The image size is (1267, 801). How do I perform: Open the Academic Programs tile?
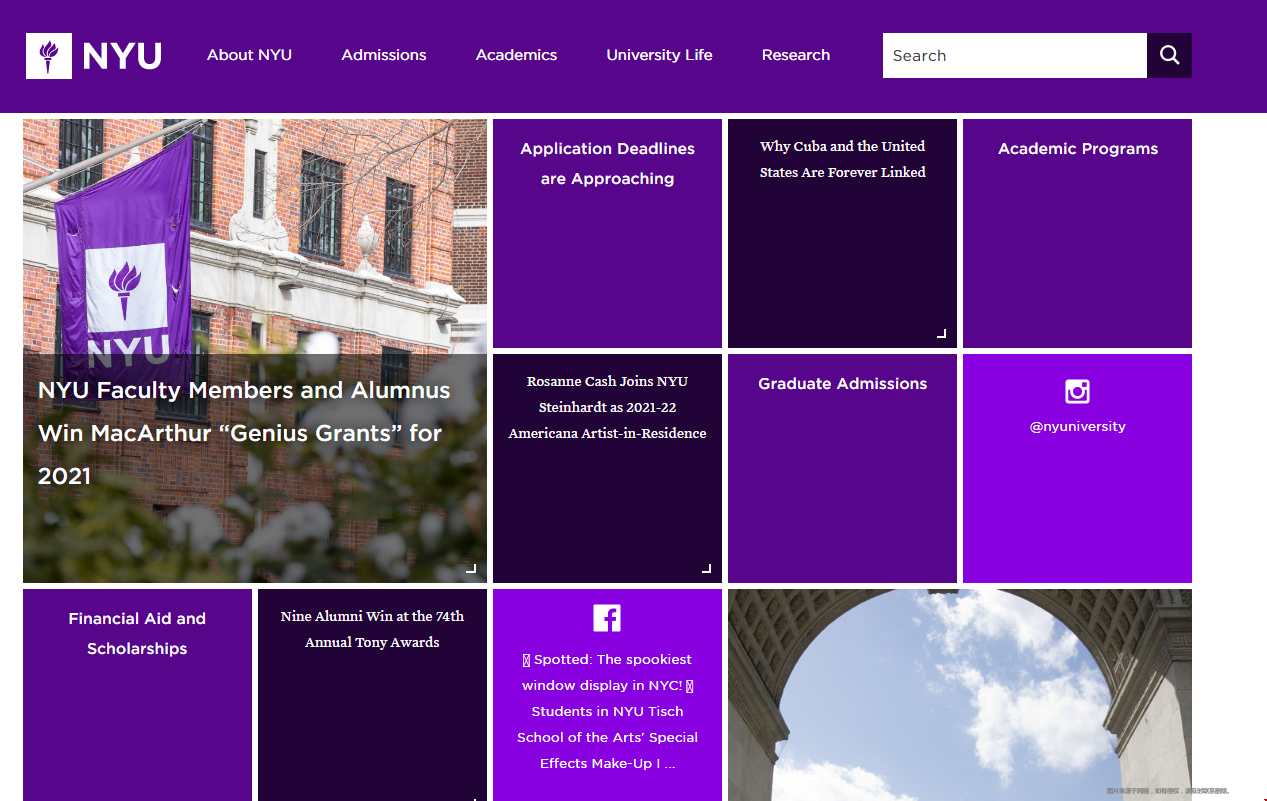(1077, 233)
